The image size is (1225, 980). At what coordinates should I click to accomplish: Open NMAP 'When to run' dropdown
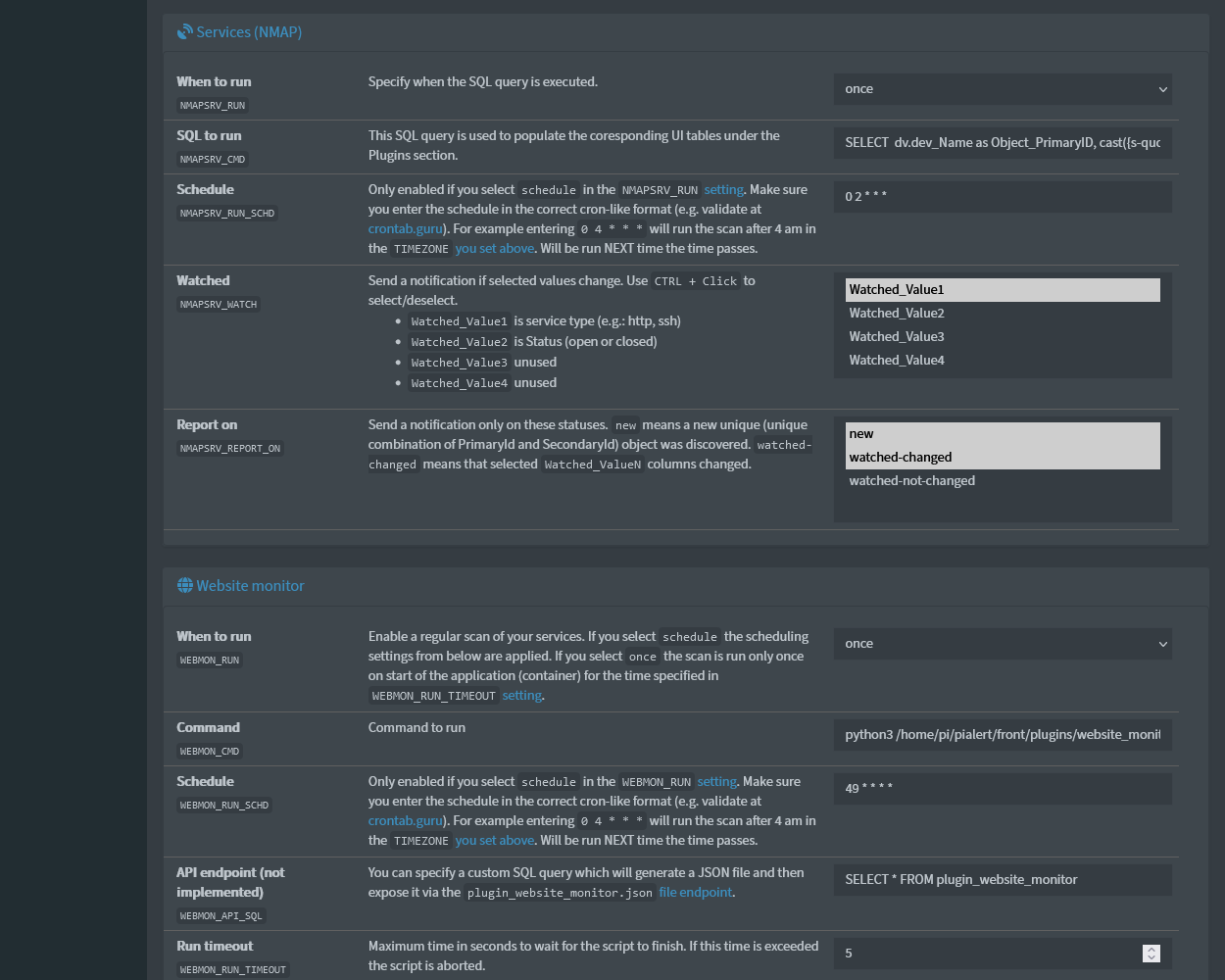(1002, 89)
